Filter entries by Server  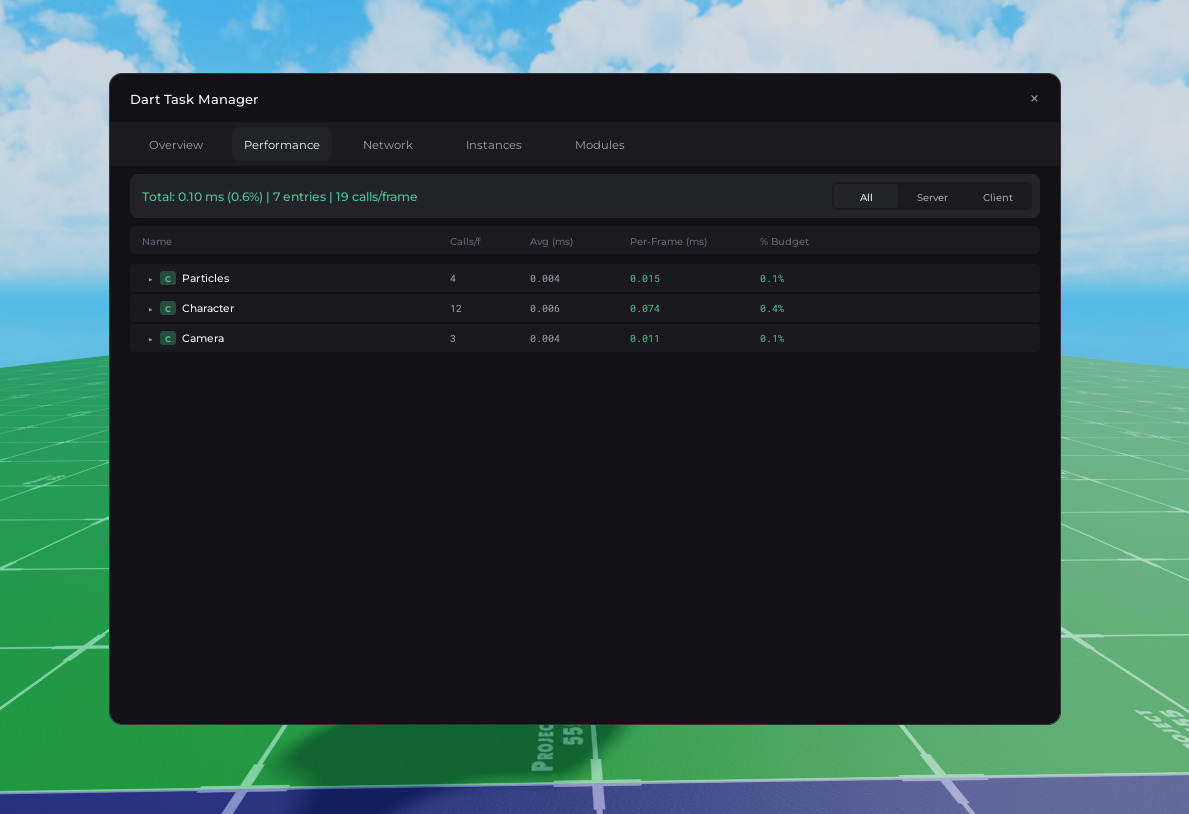[x=932, y=197]
